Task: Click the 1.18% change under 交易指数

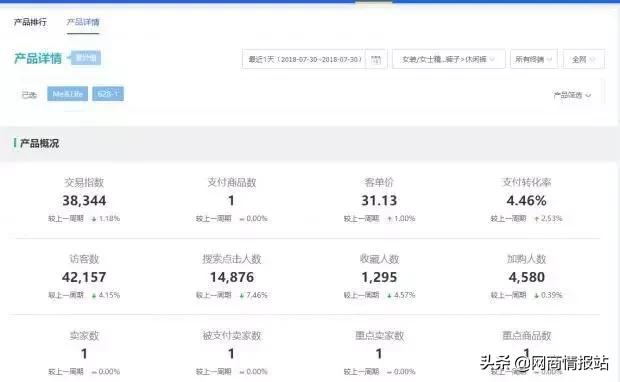Action: 109,219
